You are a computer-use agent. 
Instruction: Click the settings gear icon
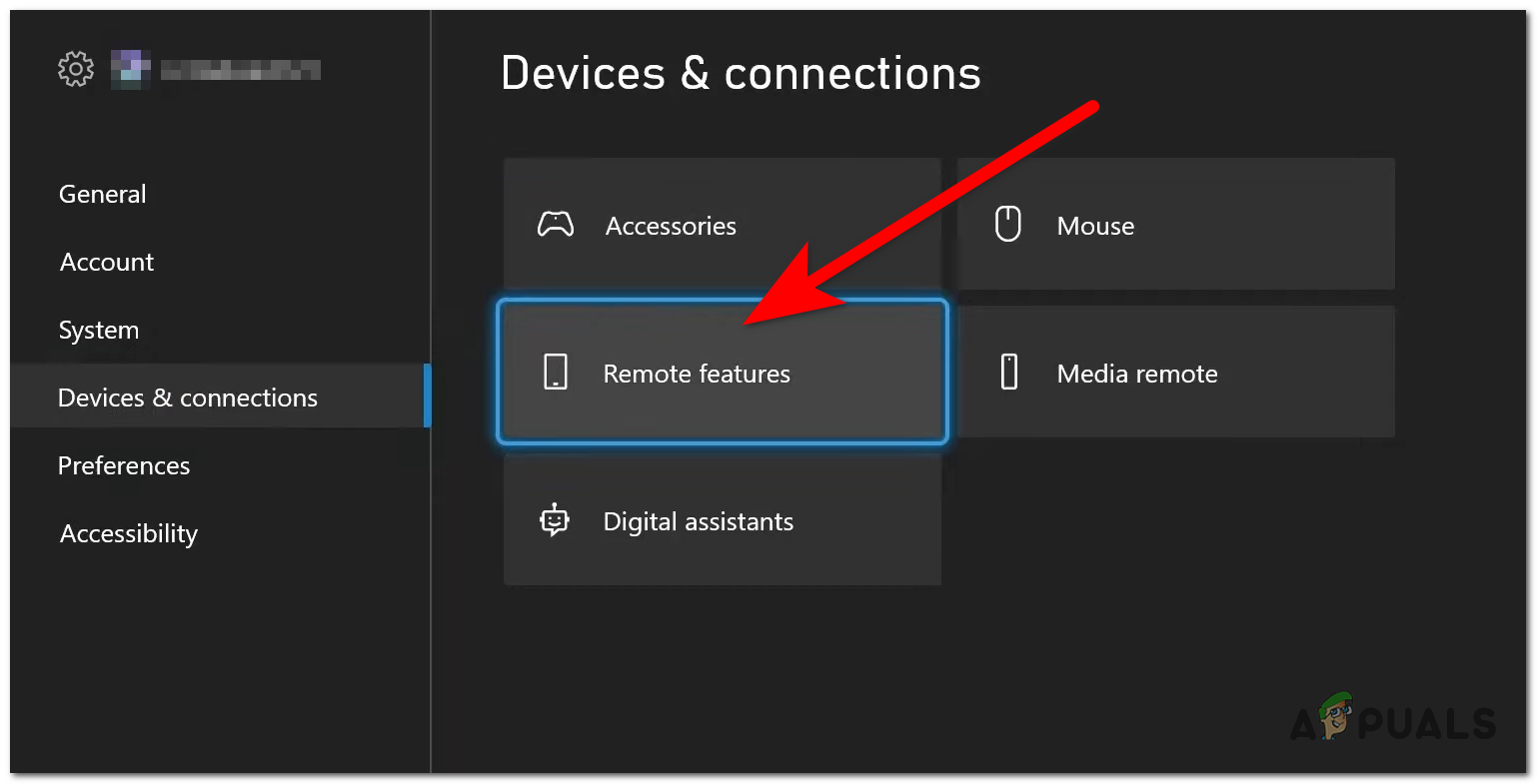[x=75, y=68]
